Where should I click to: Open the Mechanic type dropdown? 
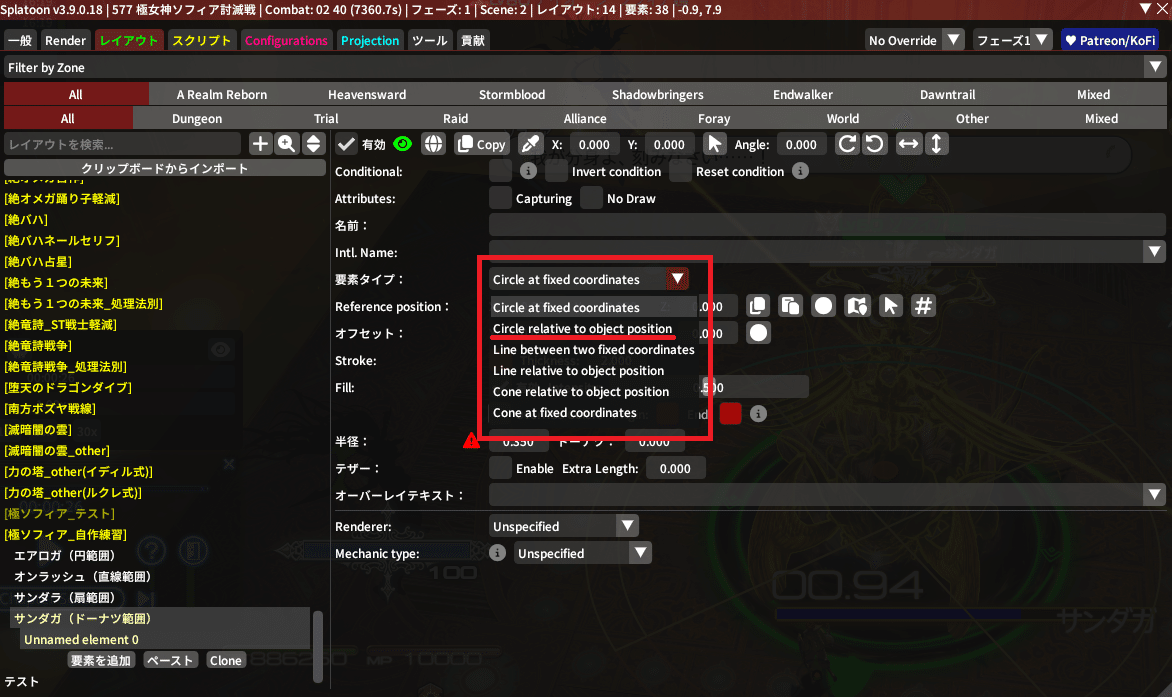pyautogui.click(x=582, y=553)
